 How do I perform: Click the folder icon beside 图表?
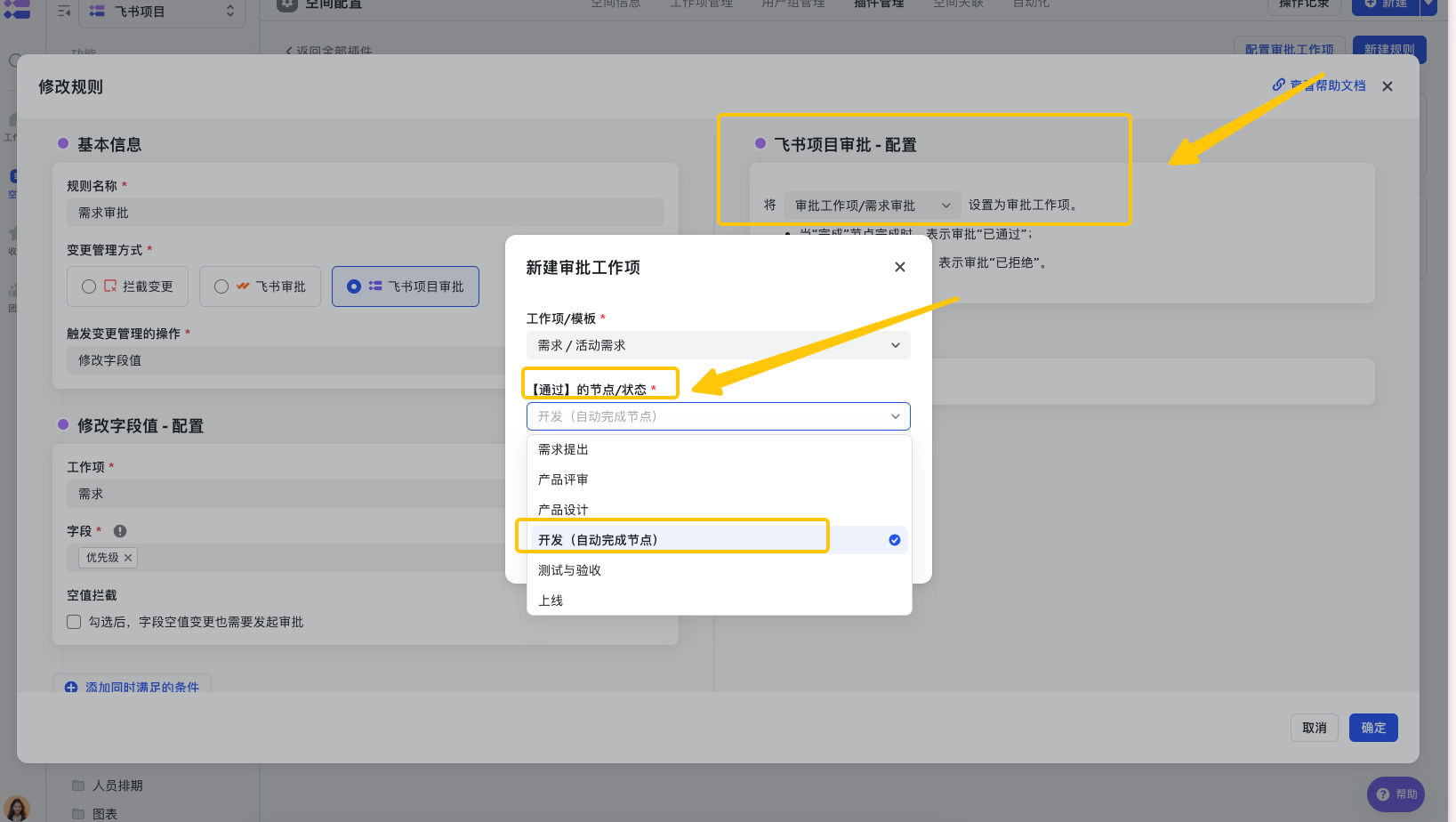[x=78, y=814]
